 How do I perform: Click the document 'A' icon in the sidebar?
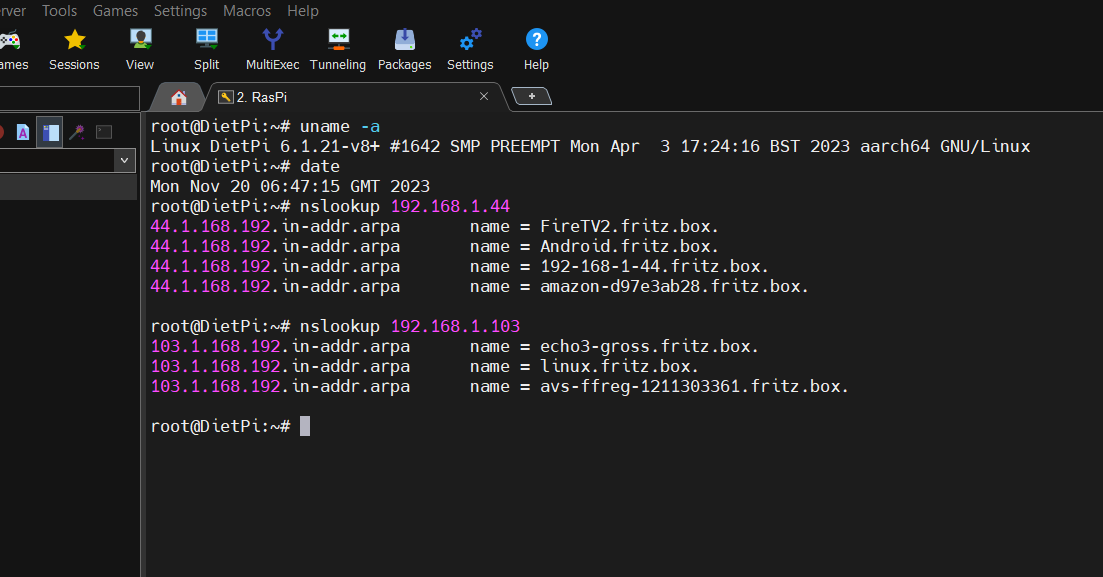coord(22,132)
